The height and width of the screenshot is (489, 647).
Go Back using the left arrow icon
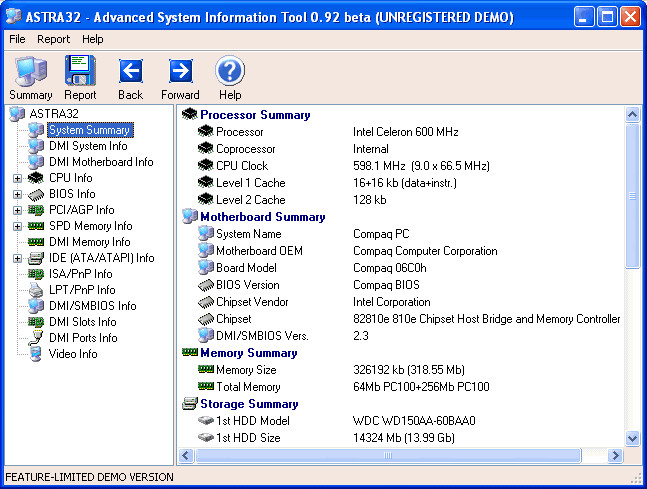[x=131, y=71]
